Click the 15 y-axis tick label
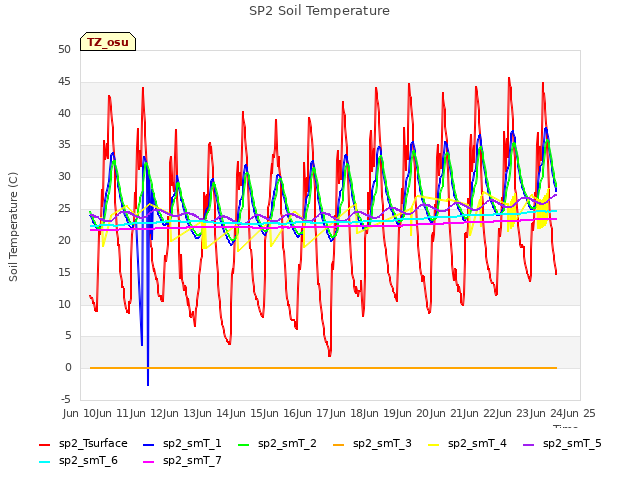 [x=64, y=272]
